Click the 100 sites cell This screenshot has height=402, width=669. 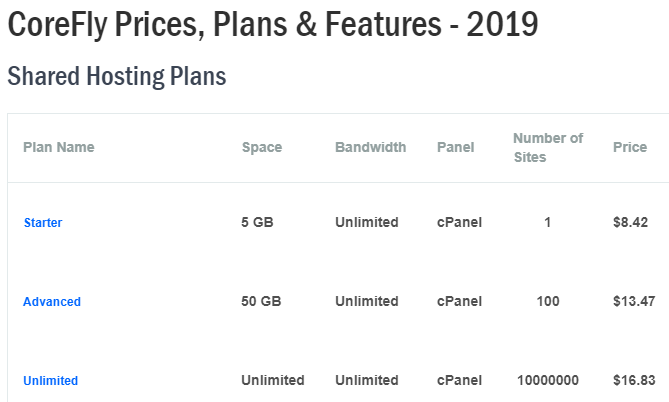(x=547, y=301)
